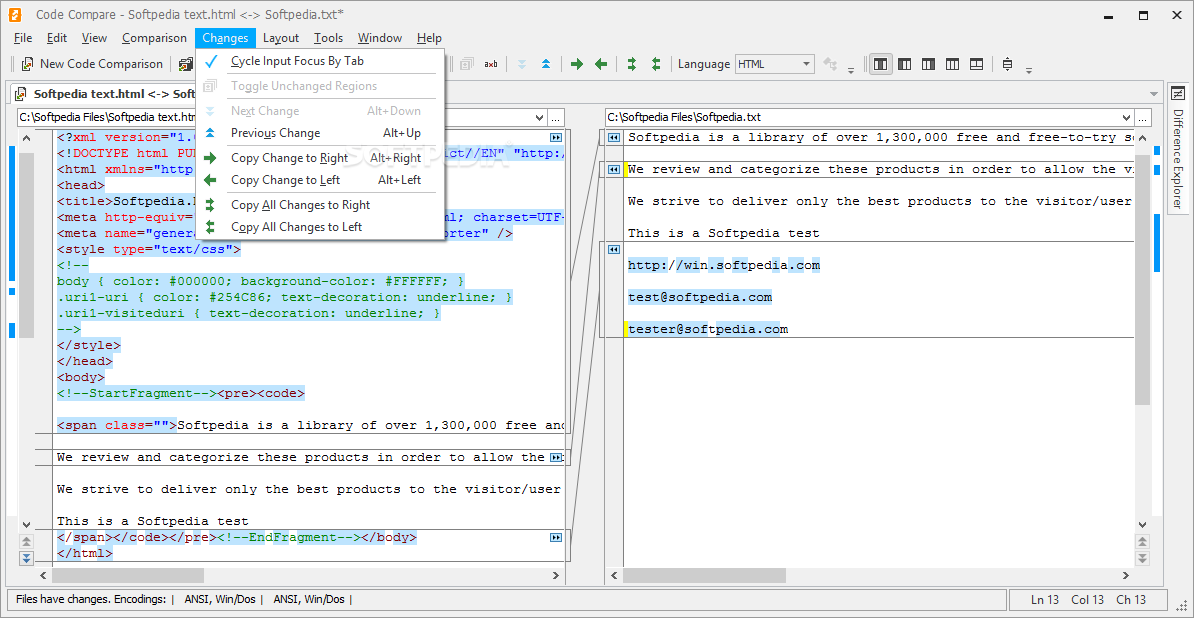This screenshot has width=1194, height=618.
Task: Click the 'Ln 13' status bar entry
Action: click(1046, 600)
